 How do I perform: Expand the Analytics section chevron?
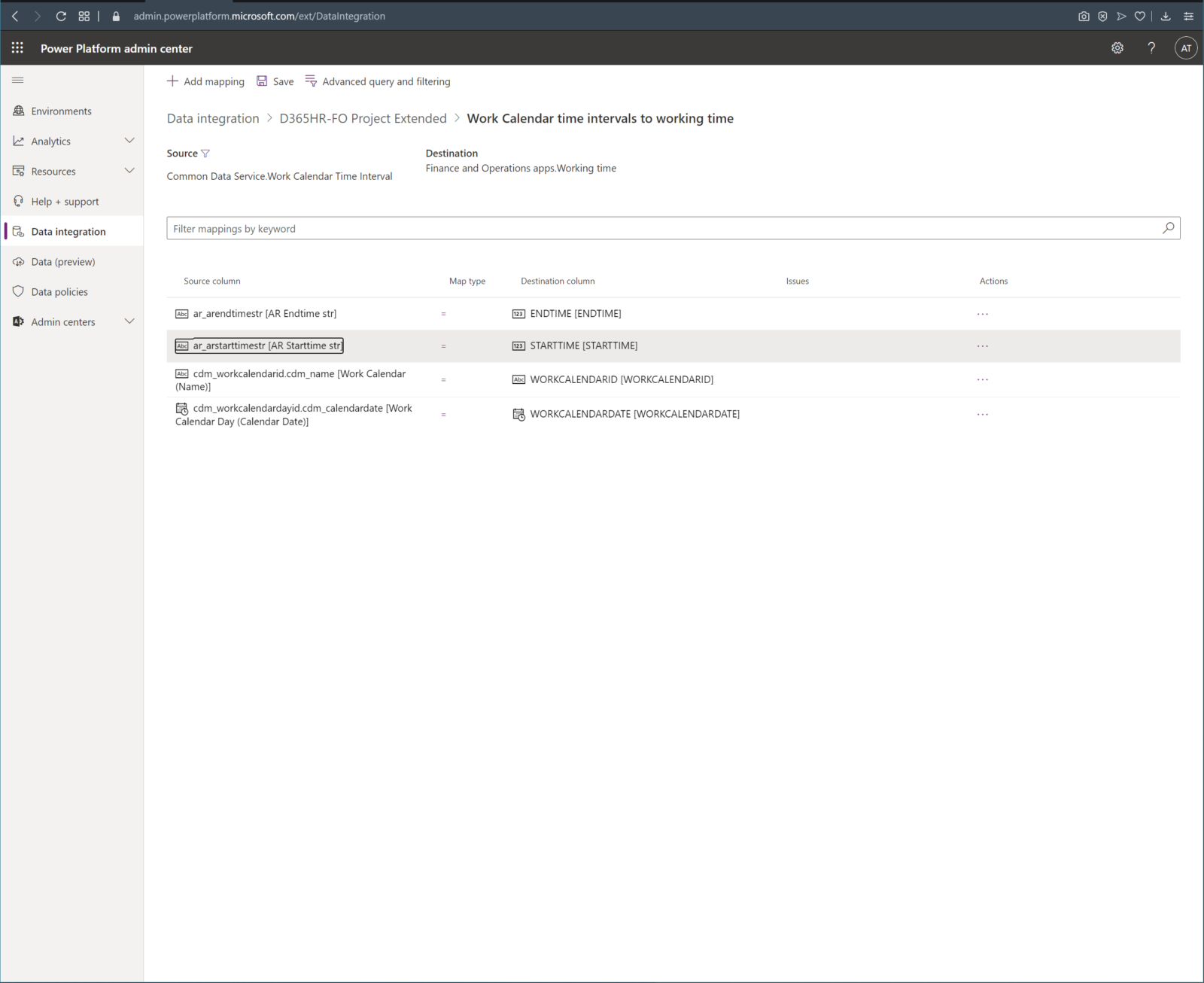[129, 141]
